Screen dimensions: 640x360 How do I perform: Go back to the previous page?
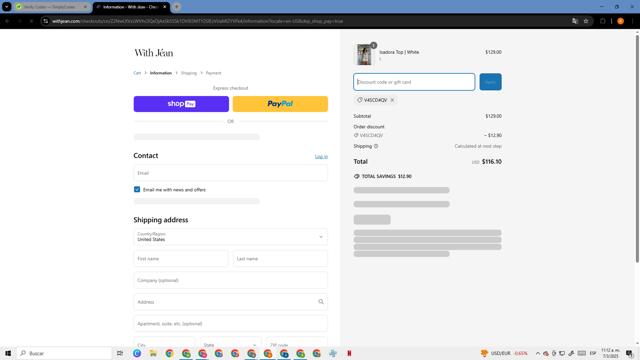point(7,21)
